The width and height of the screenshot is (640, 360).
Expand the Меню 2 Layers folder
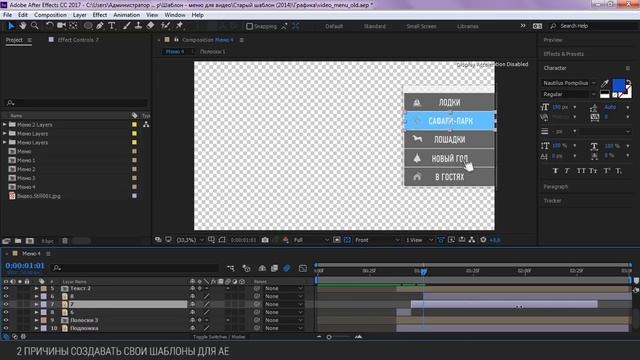(x=4, y=124)
